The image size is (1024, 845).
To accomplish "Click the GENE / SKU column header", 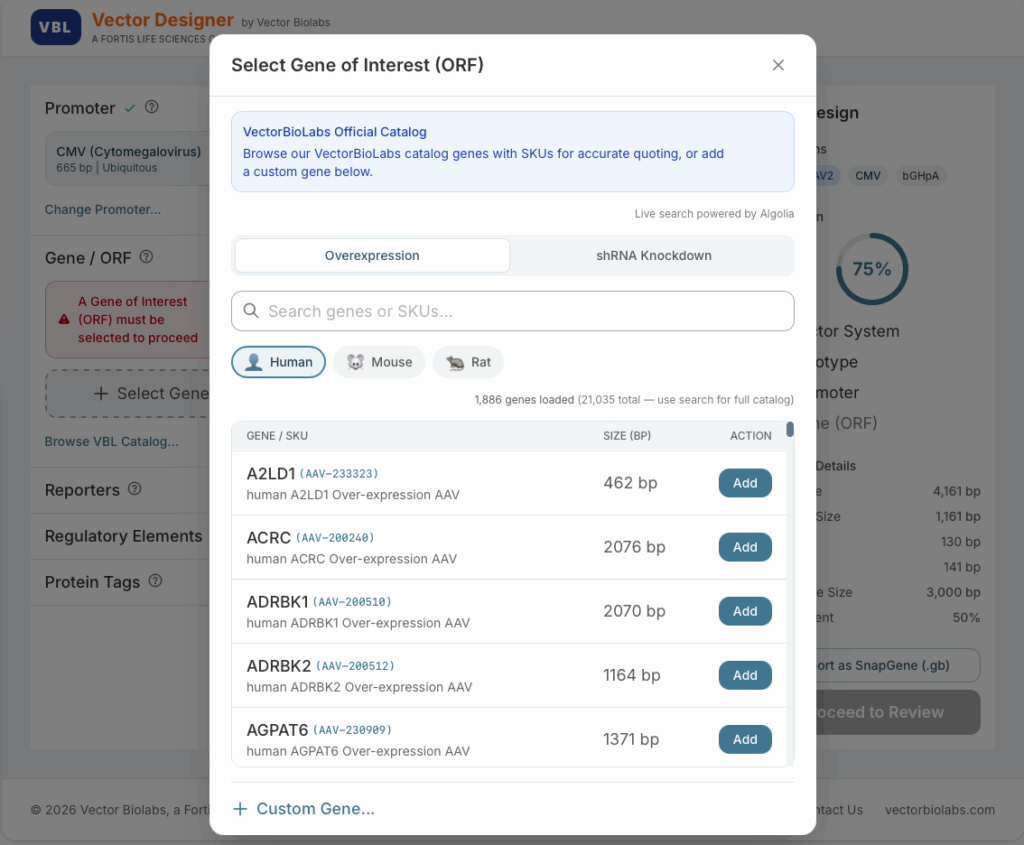I will 277,436.
